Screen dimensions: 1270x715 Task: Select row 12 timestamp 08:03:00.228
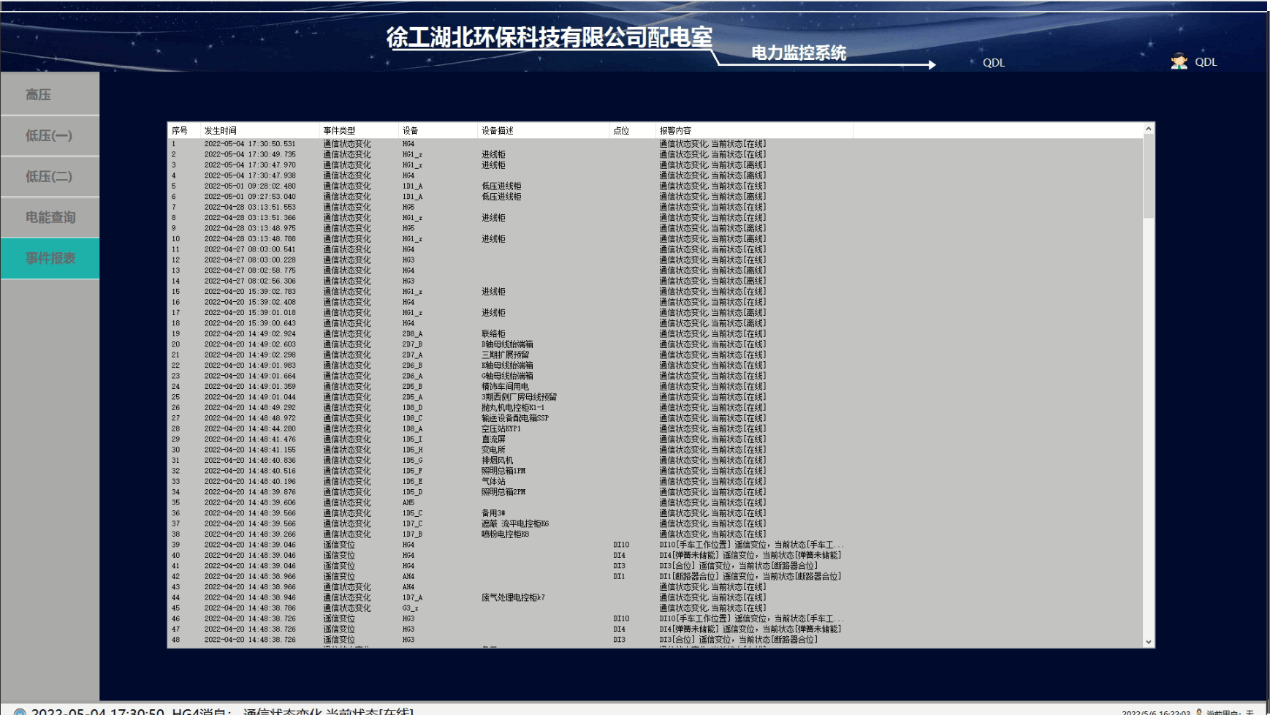tap(250, 260)
